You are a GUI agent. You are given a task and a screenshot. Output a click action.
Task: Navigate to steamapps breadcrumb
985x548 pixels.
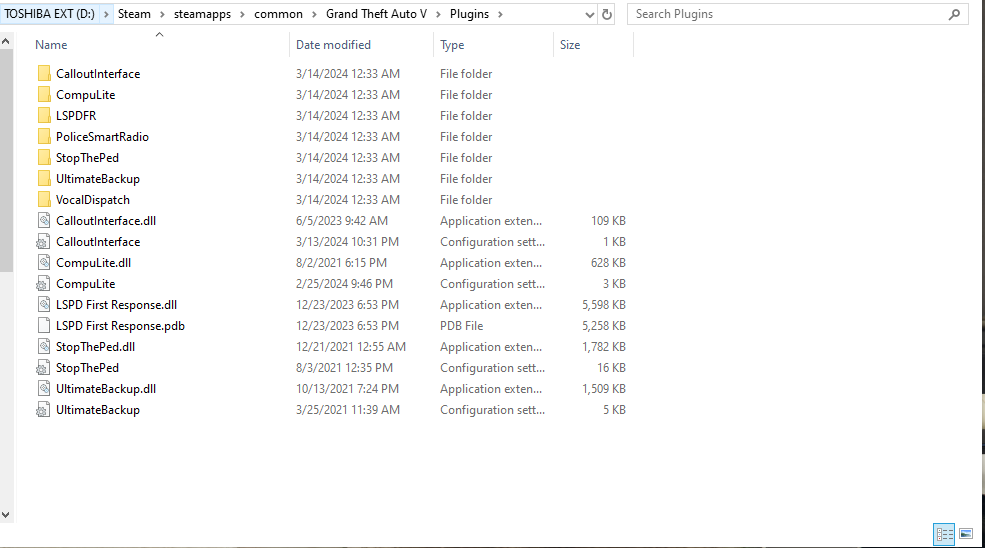click(202, 14)
